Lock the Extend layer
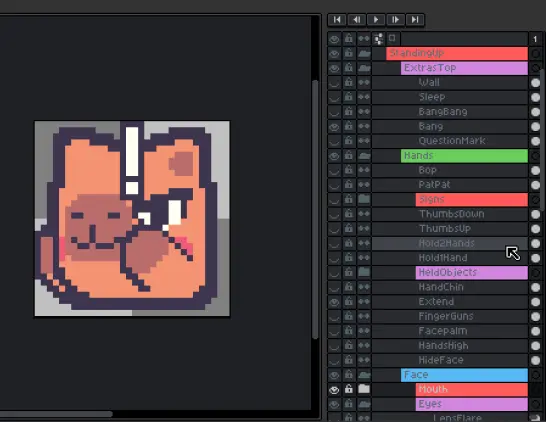The width and height of the screenshot is (546, 422). (349, 302)
